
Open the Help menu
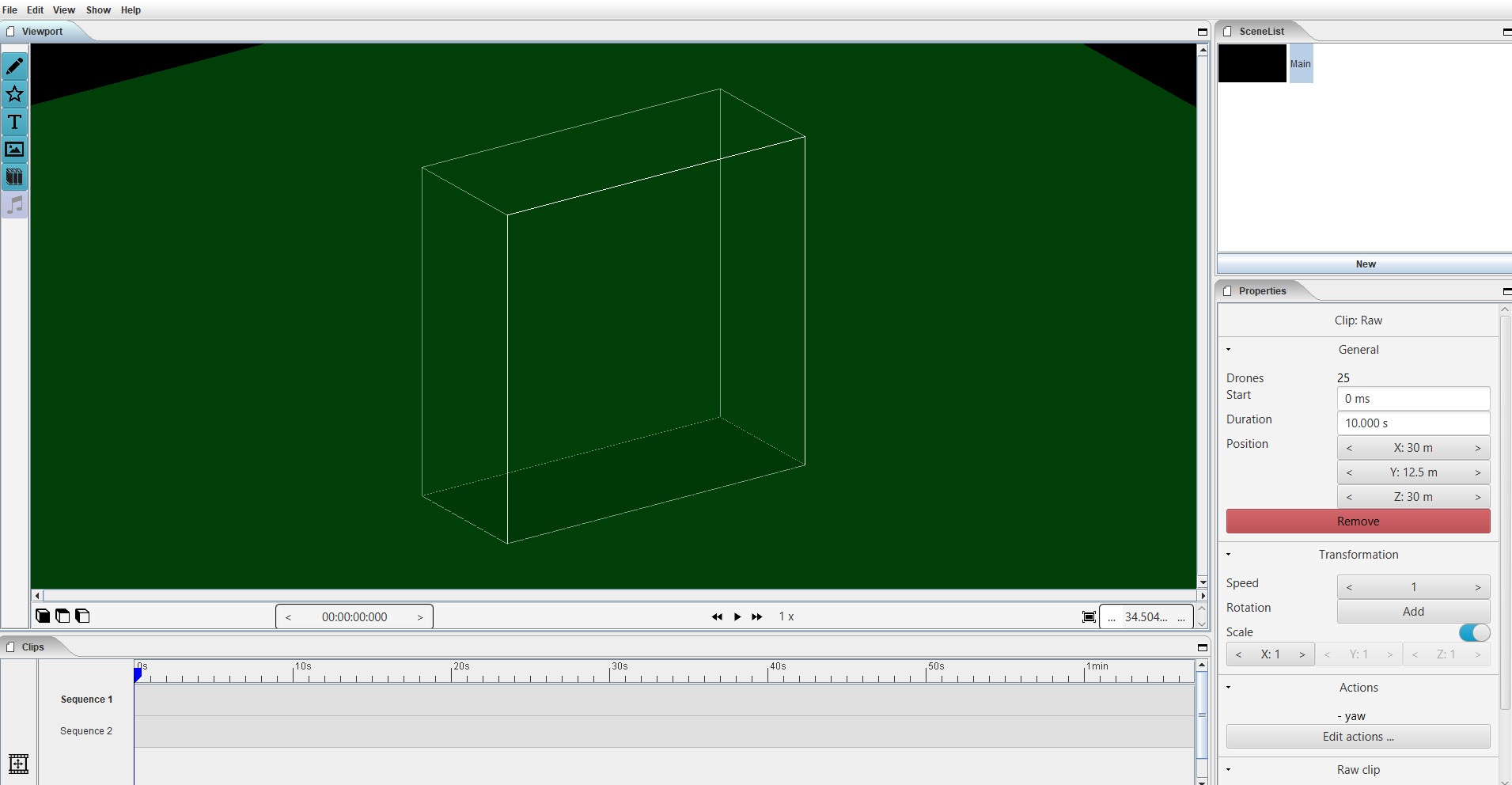pos(131,10)
